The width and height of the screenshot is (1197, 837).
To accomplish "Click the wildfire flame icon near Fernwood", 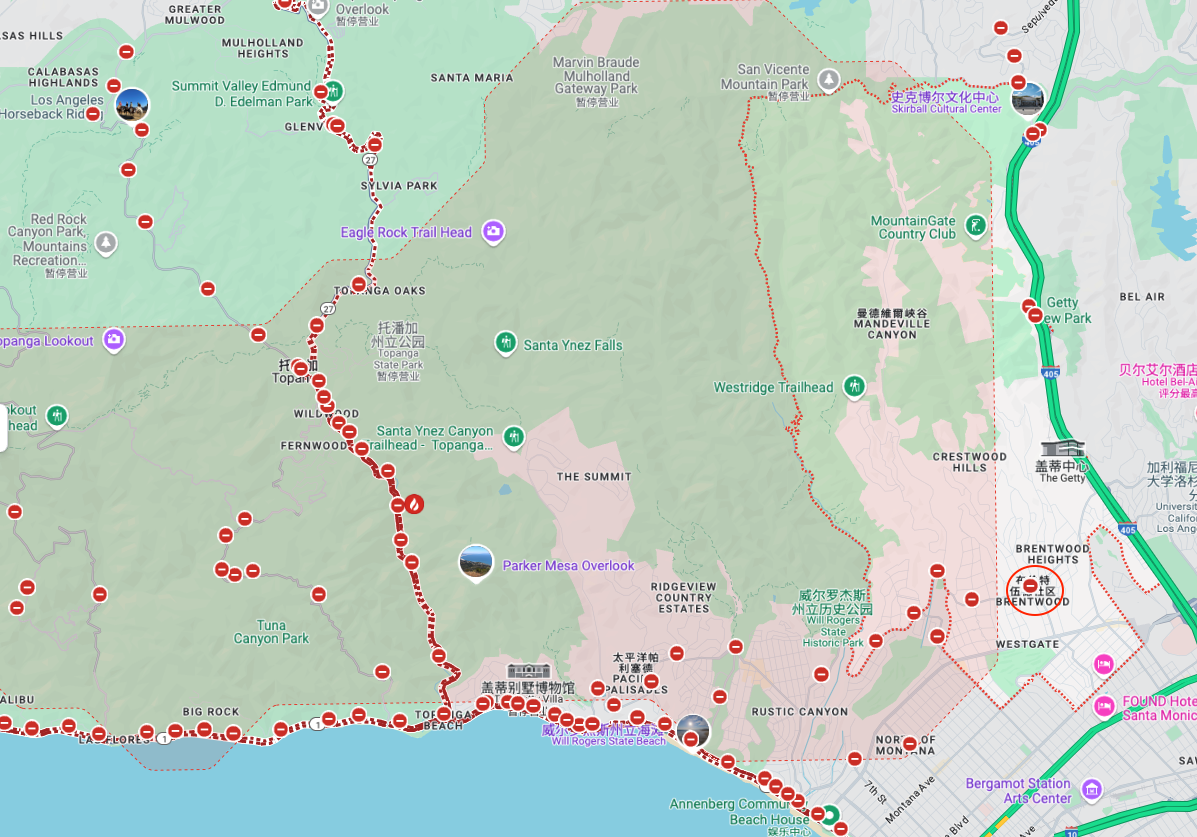I will click(414, 504).
